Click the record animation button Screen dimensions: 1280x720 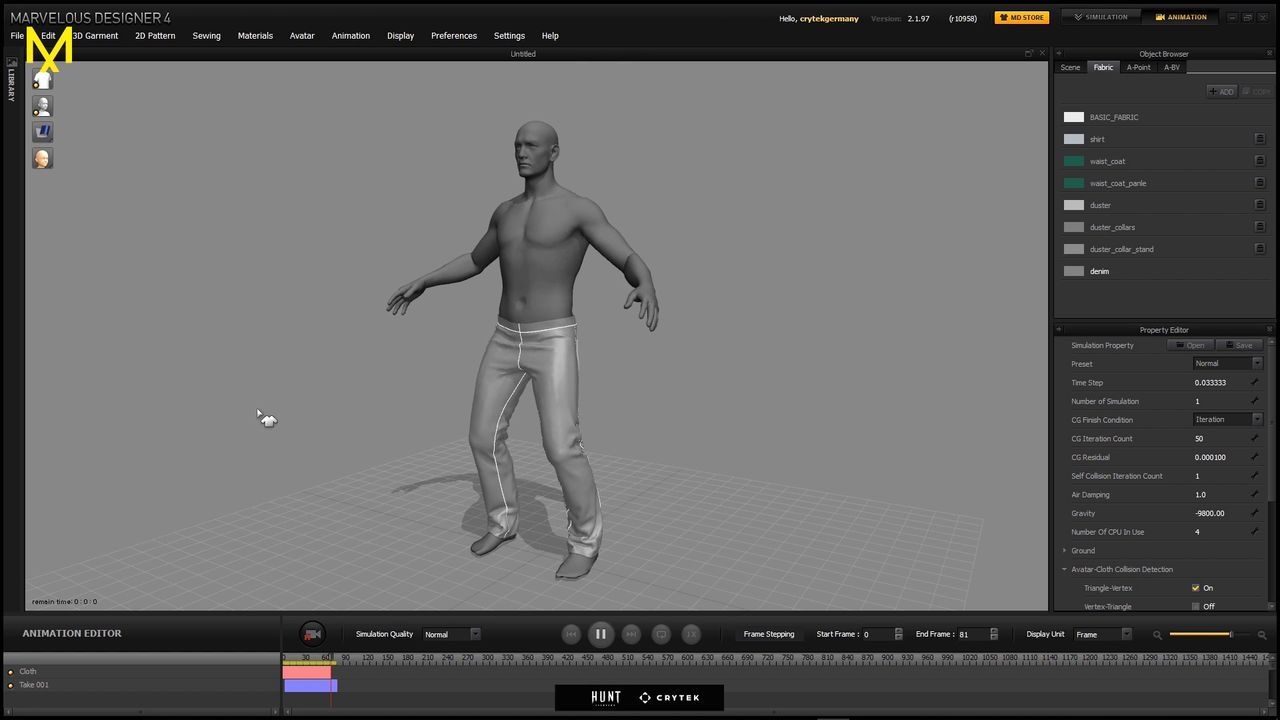pos(312,634)
